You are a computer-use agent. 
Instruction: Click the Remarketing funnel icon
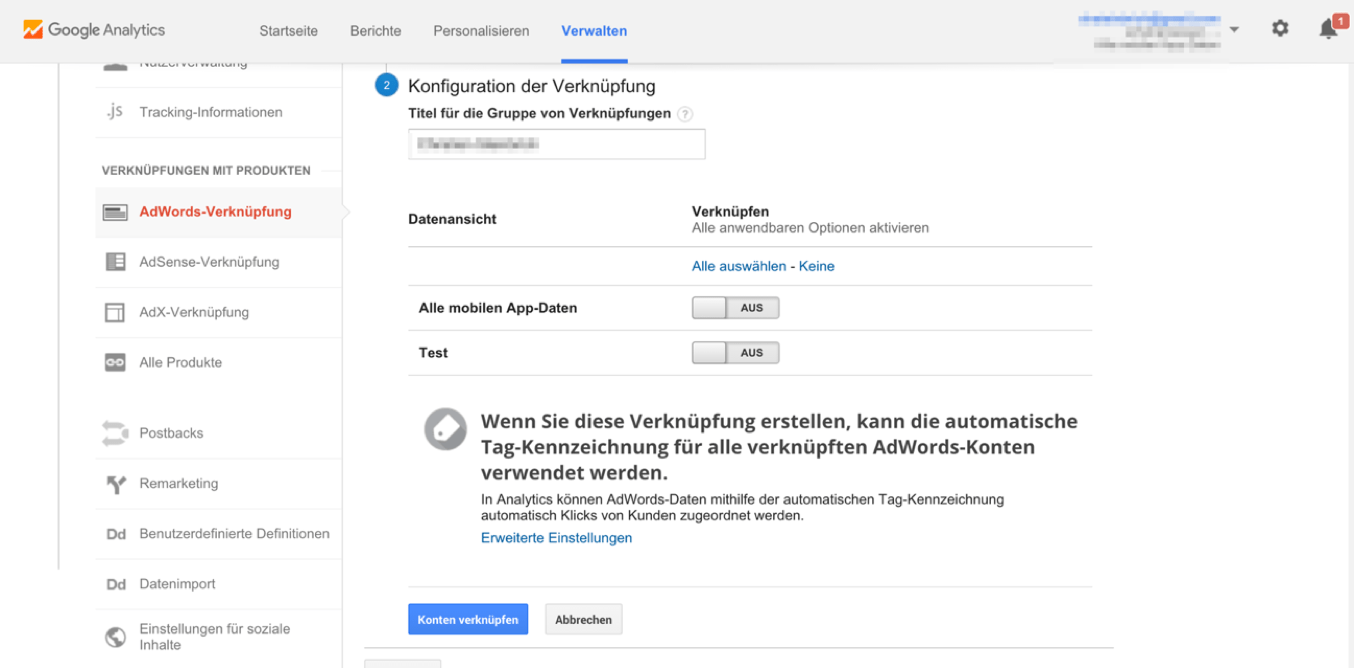tap(115, 484)
